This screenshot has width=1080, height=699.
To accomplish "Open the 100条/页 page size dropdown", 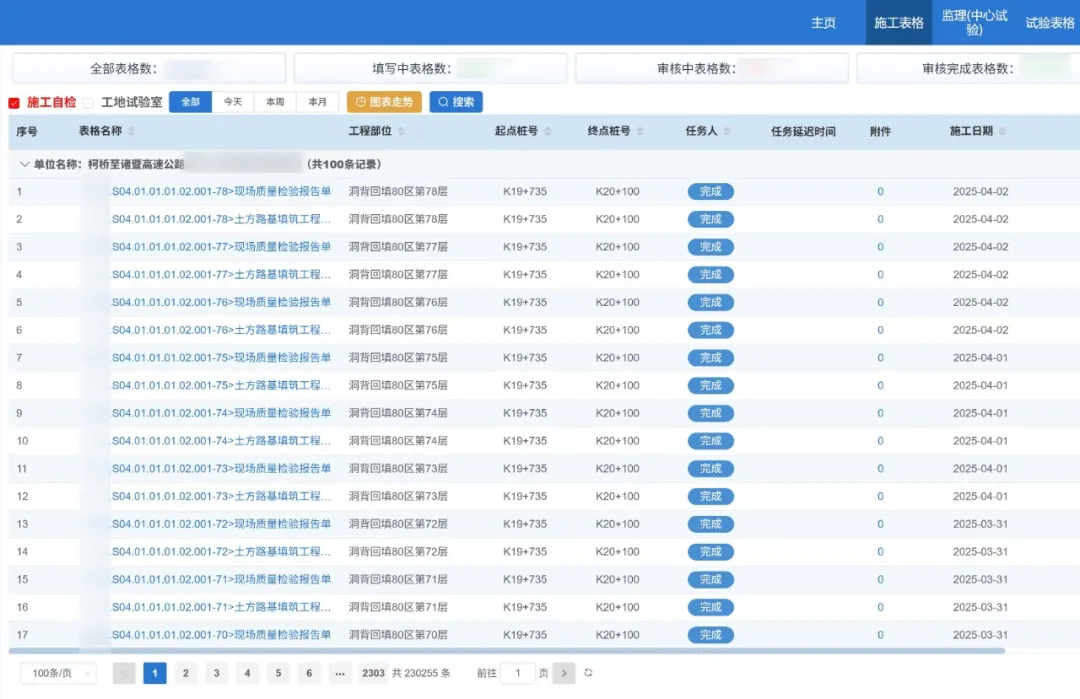I will coord(59,673).
